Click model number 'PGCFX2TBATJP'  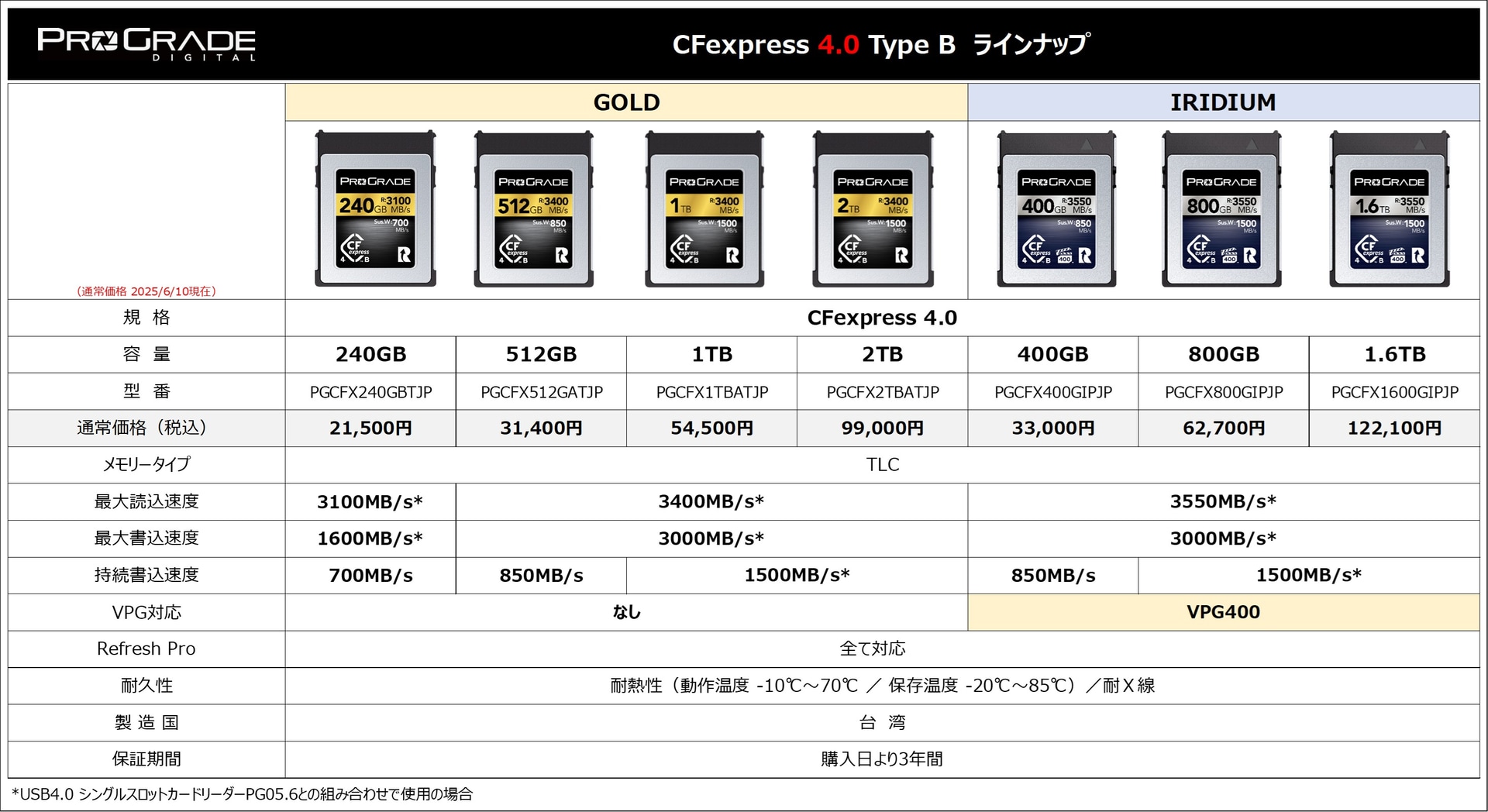point(882,392)
